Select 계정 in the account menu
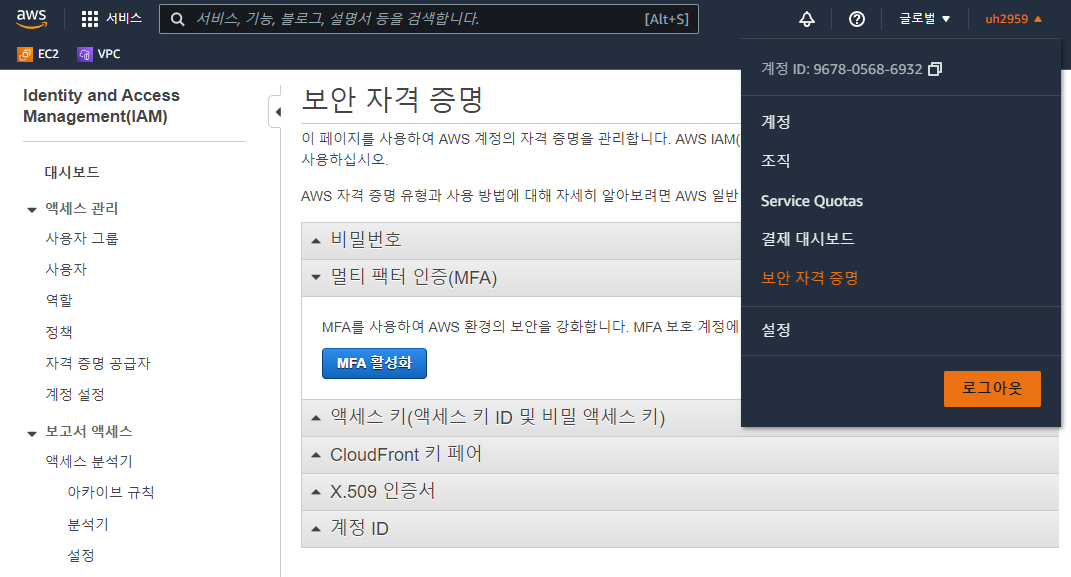This screenshot has height=577, width=1071. pyautogui.click(x=776, y=122)
